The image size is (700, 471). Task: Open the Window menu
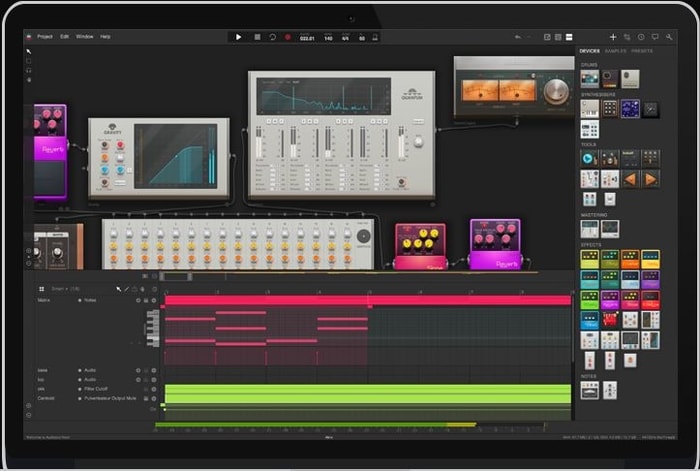[x=84, y=37]
